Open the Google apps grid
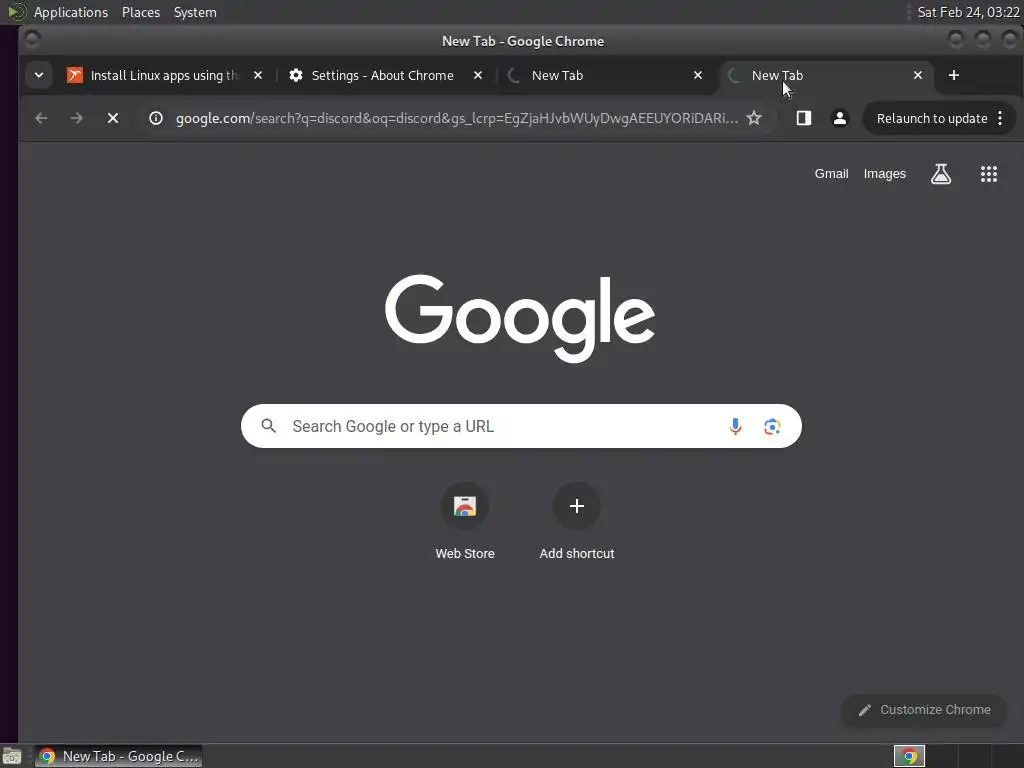The image size is (1024, 768). click(x=989, y=174)
